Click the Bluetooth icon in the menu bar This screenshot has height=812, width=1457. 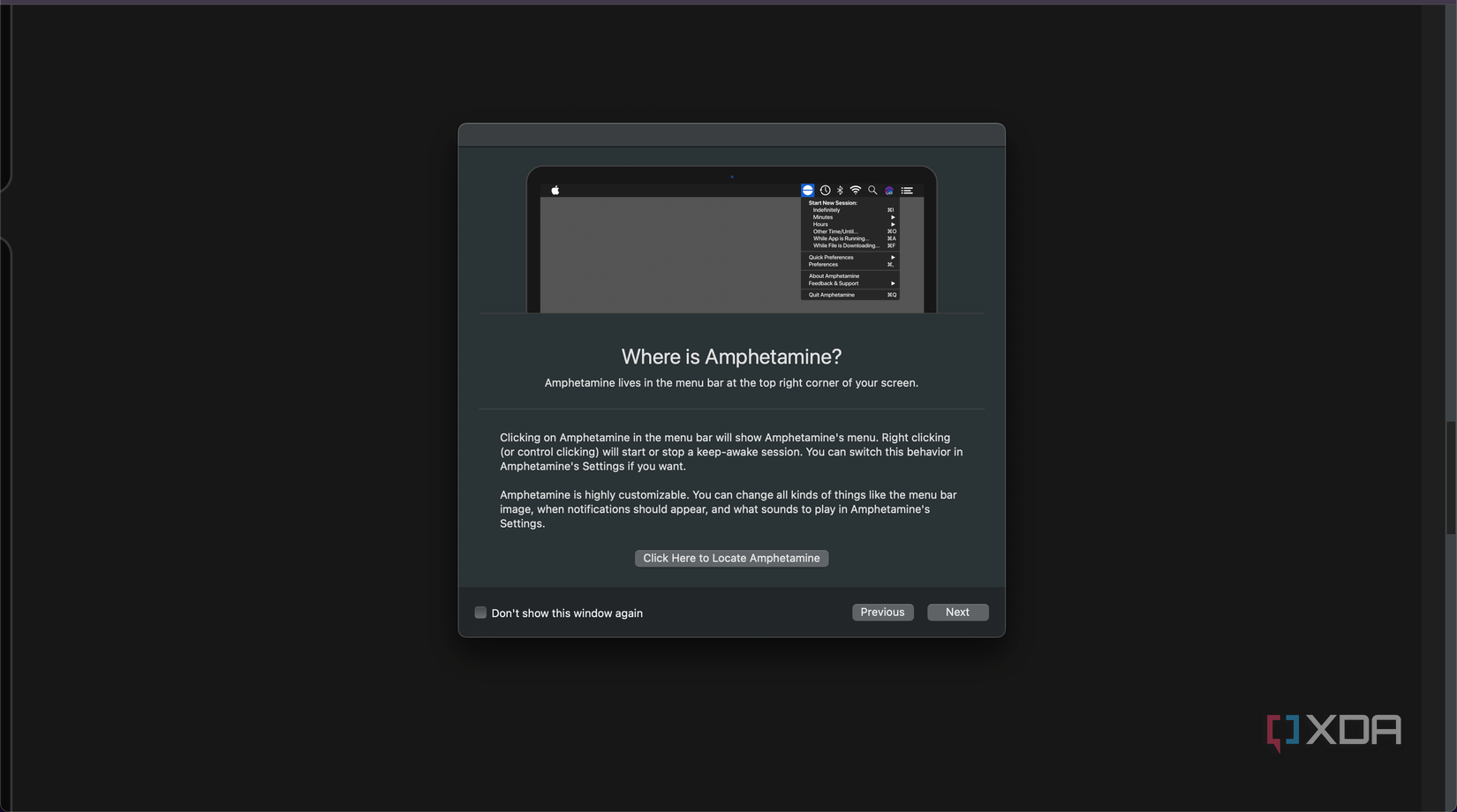click(840, 190)
